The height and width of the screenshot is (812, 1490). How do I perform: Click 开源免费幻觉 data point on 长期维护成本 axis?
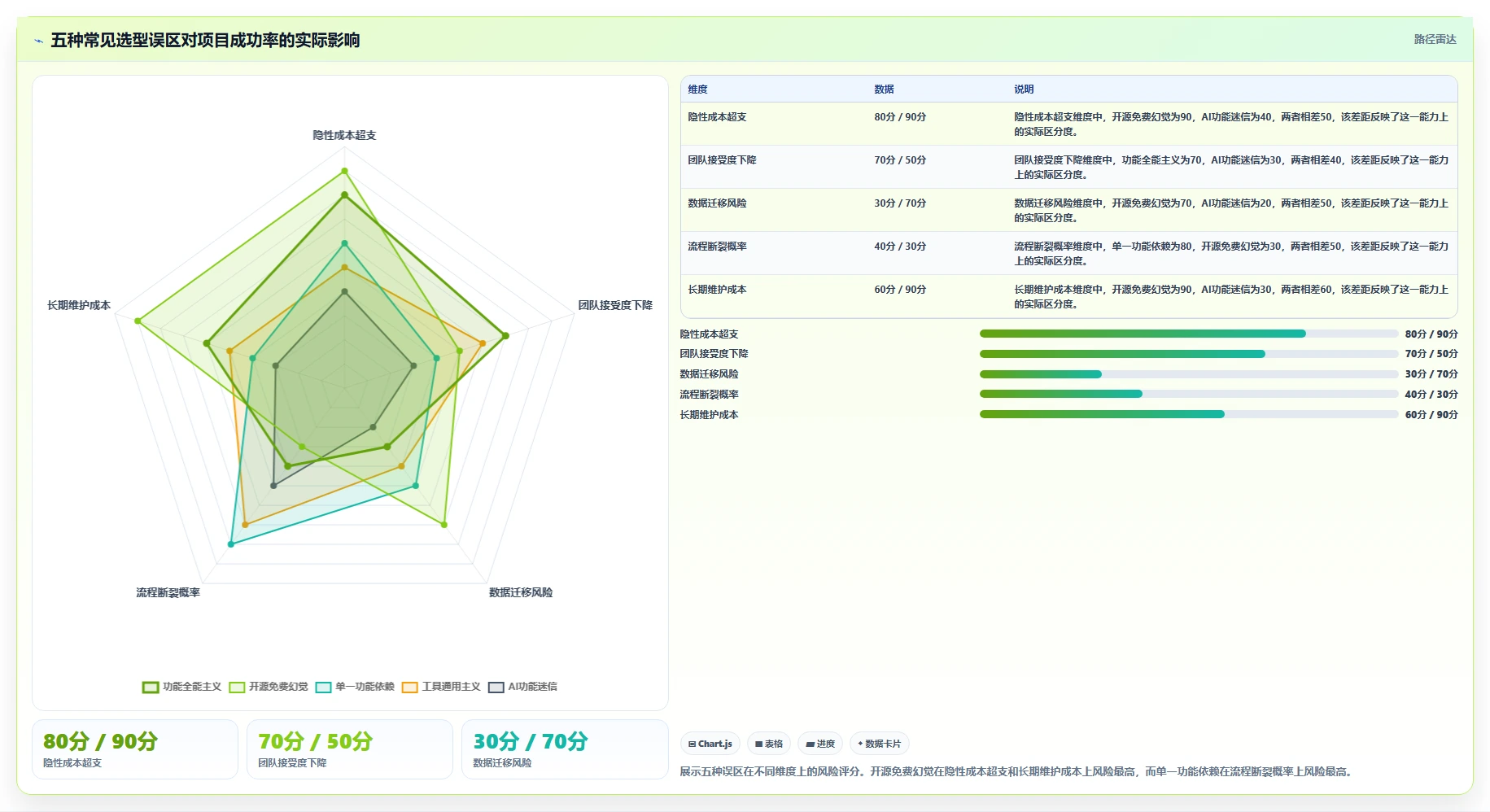point(138,321)
